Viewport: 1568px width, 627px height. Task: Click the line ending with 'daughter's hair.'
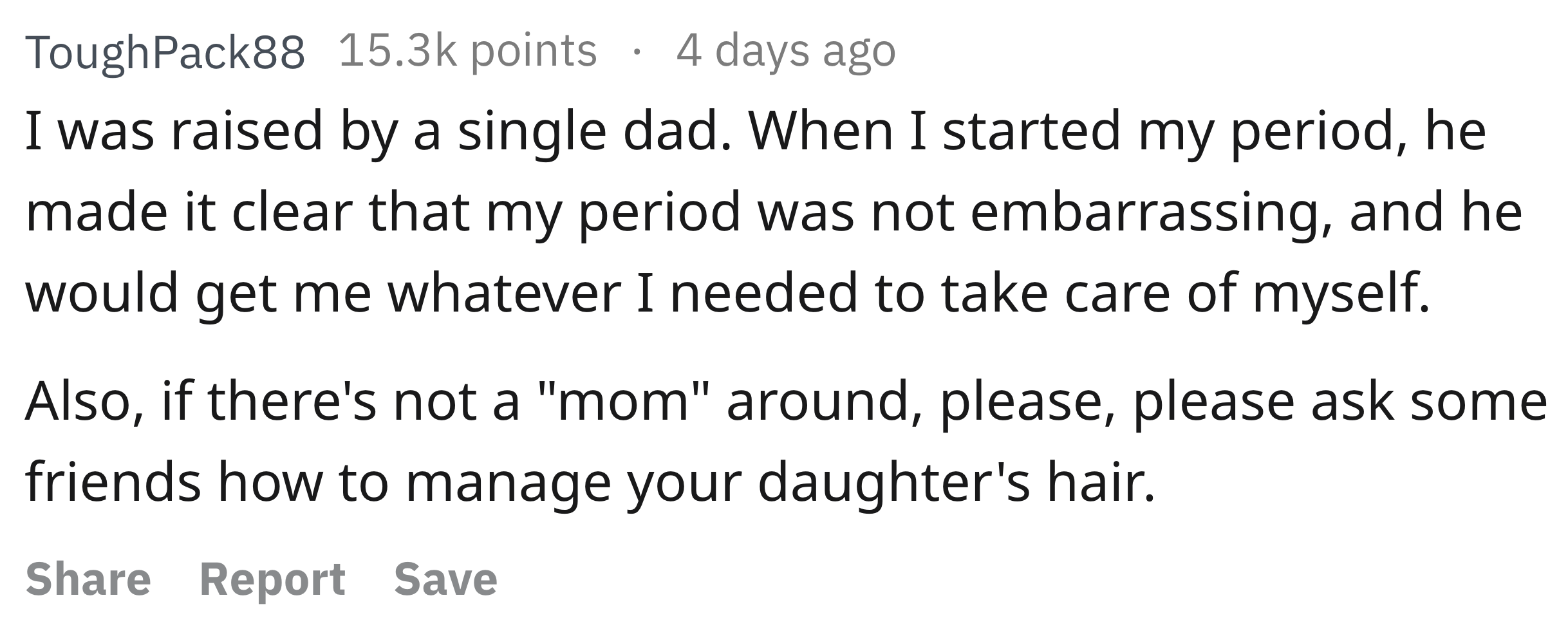click(590, 483)
